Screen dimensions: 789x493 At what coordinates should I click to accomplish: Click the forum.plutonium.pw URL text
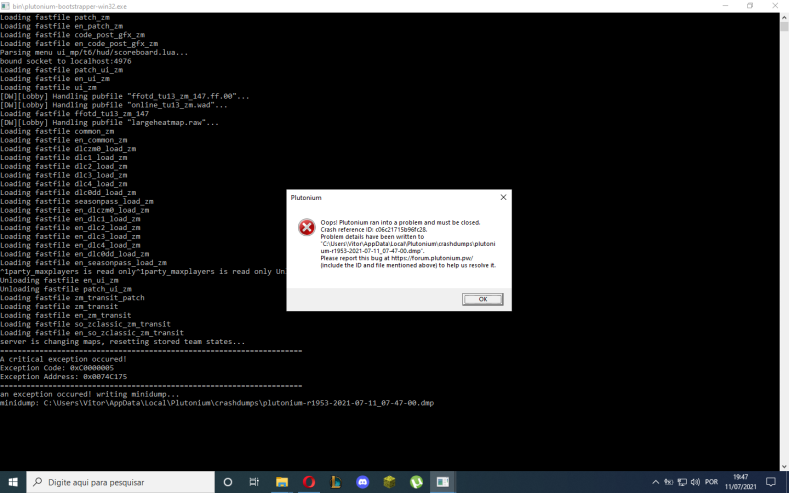432,258
